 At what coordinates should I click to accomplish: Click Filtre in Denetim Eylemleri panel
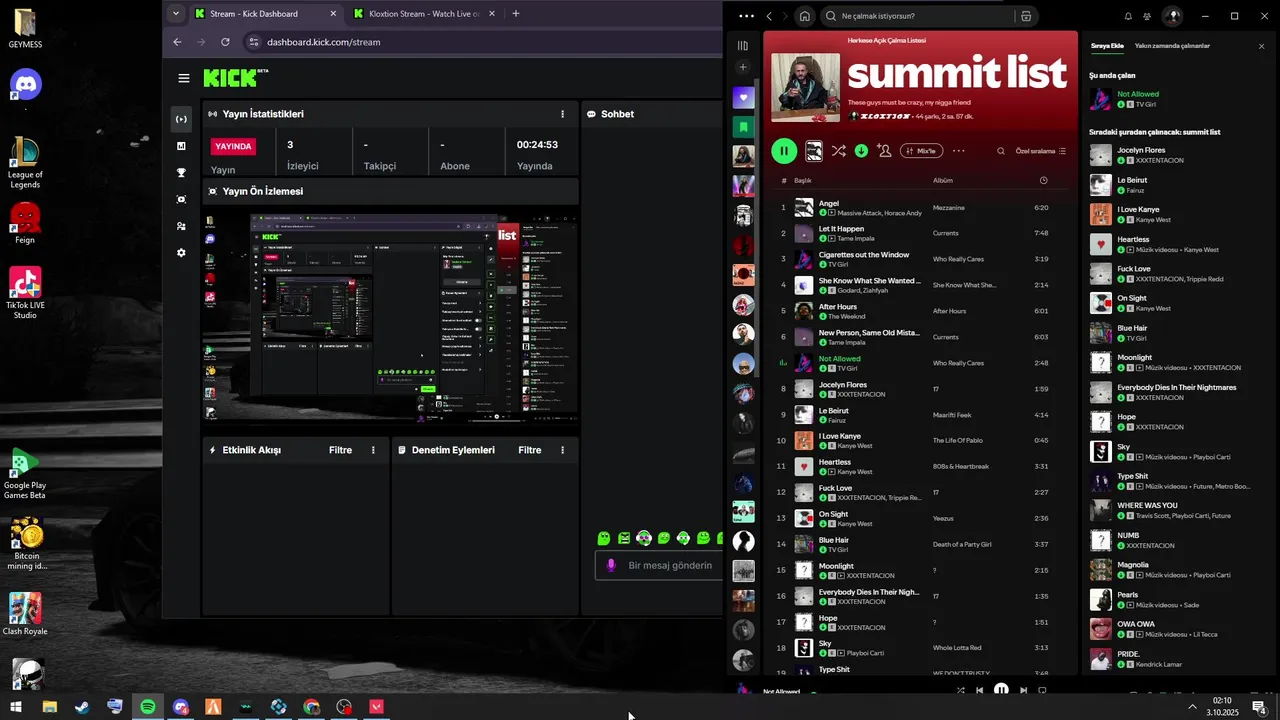[530, 450]
